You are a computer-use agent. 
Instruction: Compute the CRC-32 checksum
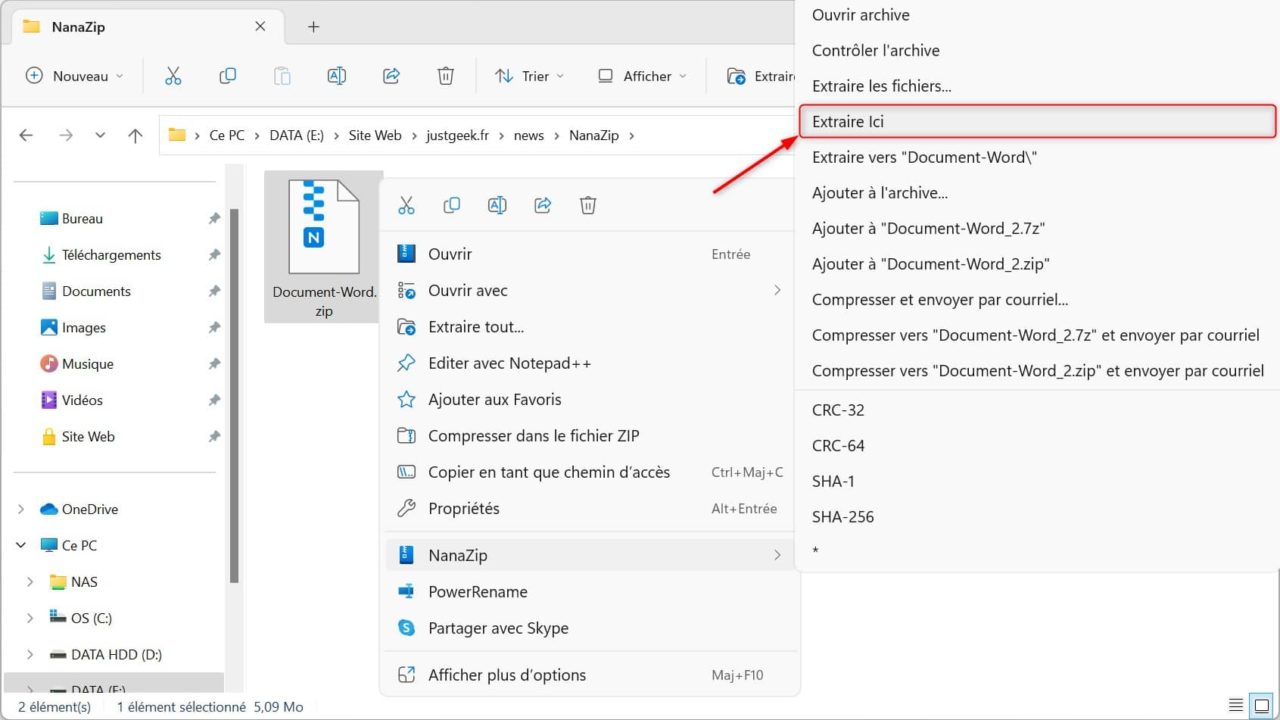(1037, 410)
